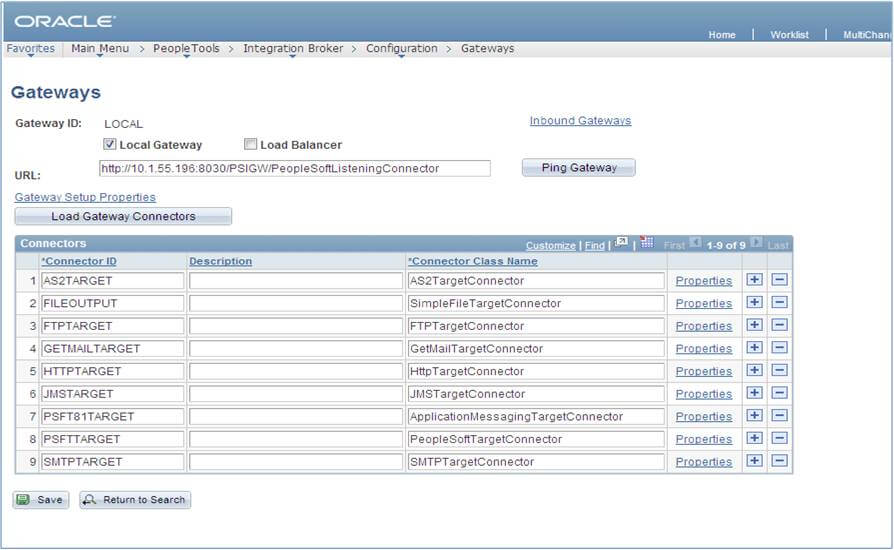
Task: Add a row after AS2TARGET connector
Action: pos(754,280)
